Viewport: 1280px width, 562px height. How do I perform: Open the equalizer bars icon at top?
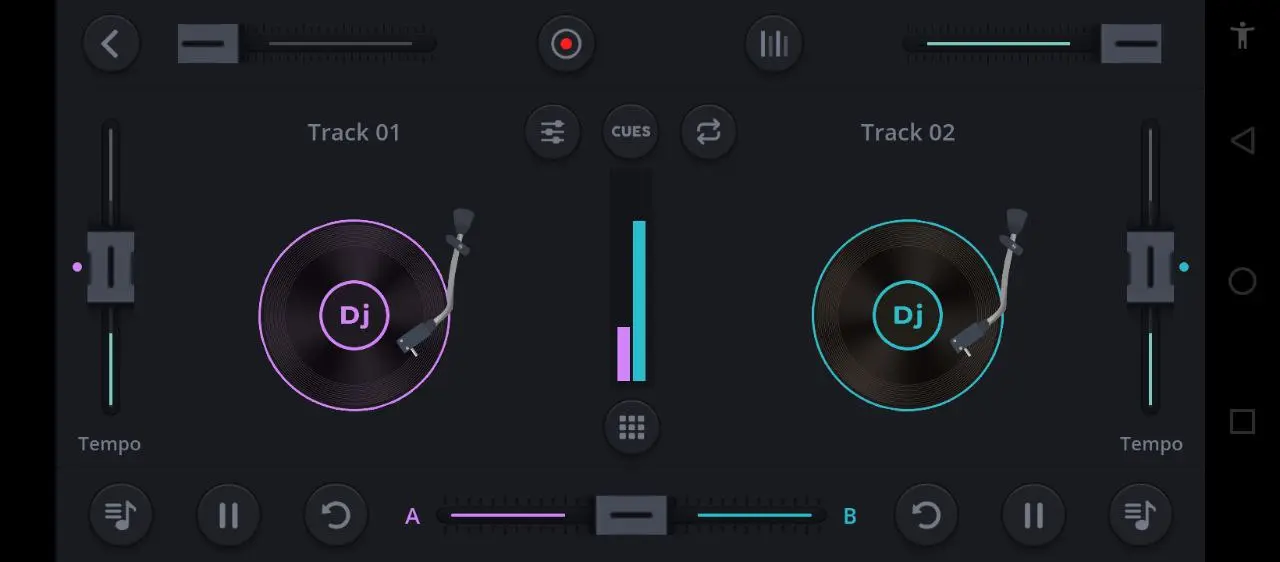774,44
